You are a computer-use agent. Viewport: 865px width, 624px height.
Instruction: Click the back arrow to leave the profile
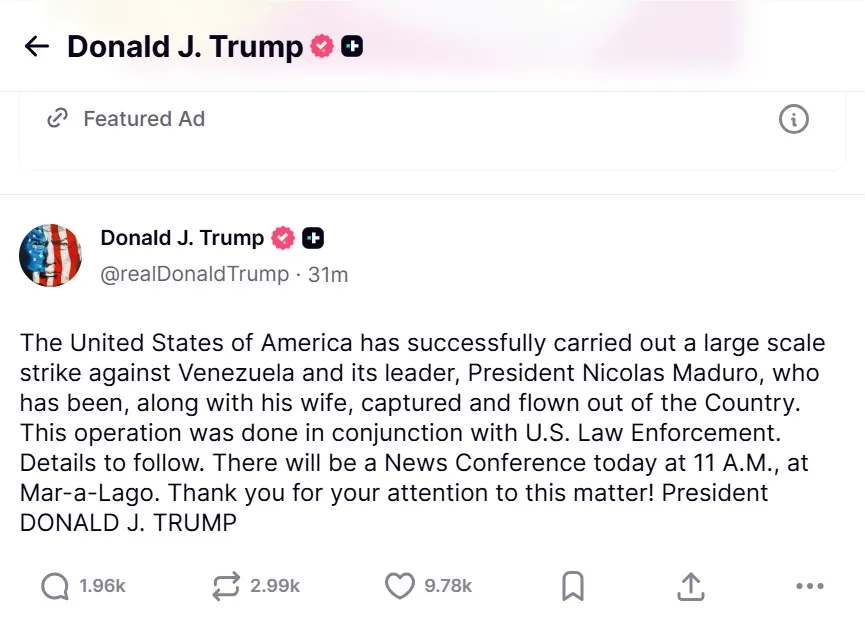click(x=36, y=46)
